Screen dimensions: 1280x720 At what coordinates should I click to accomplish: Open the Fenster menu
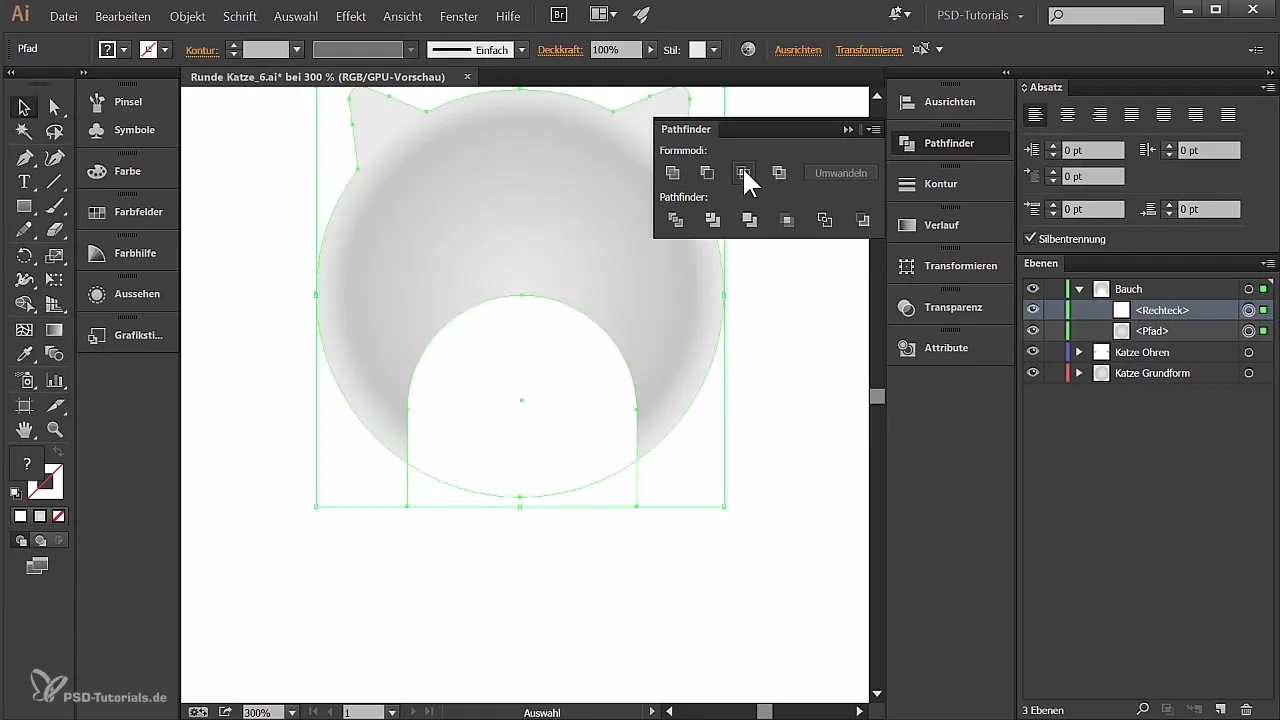pos(458,17)
